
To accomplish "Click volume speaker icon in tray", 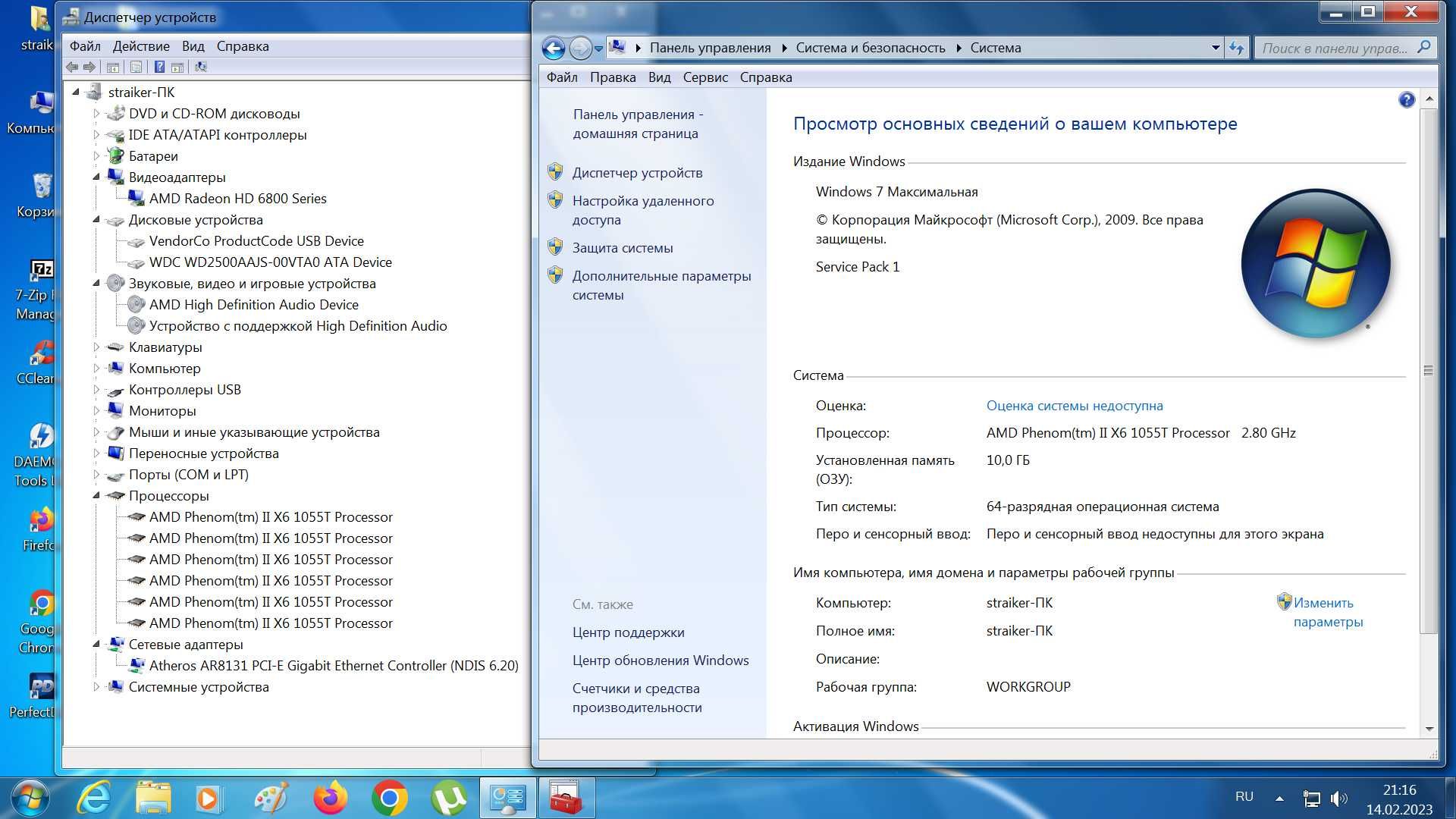I will (x=1340, y=799).
